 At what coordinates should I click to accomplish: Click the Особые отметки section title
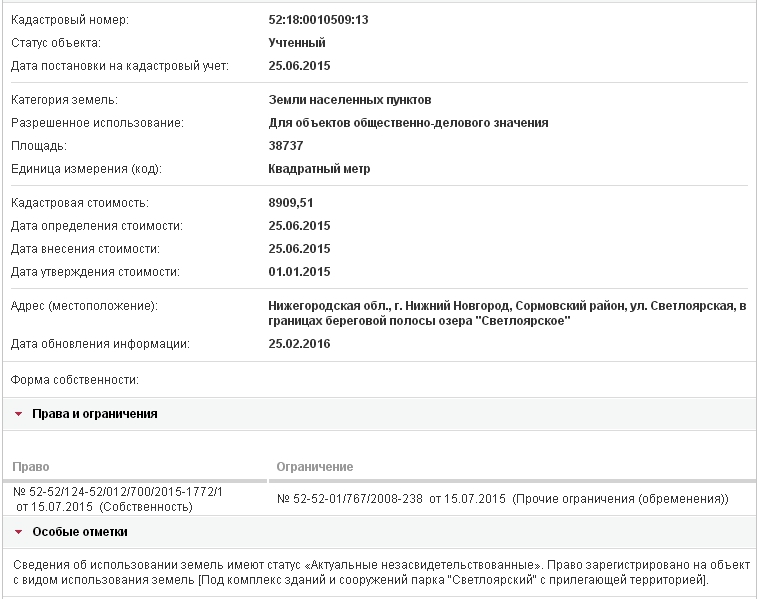[80, 532]
